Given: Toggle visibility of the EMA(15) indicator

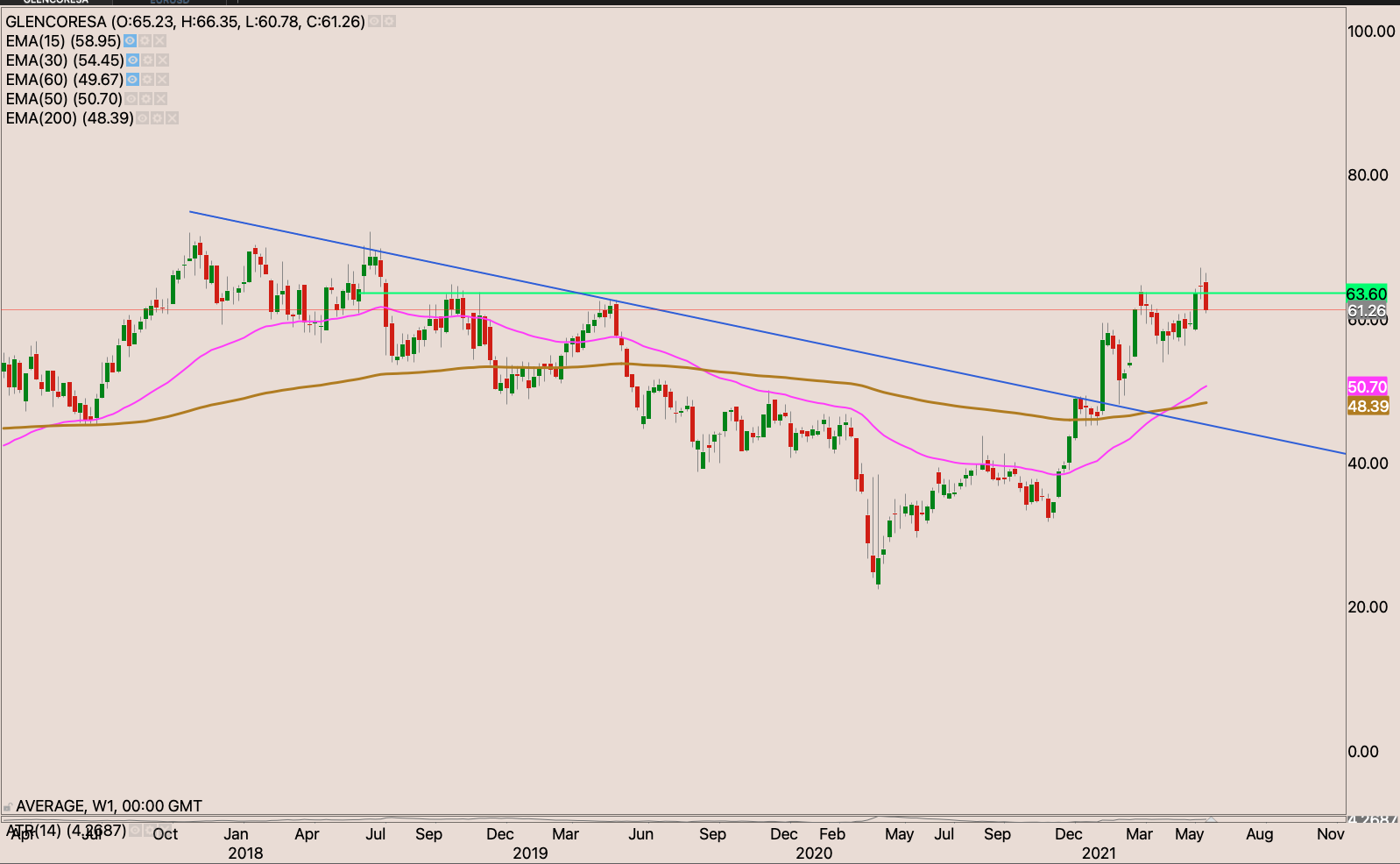Looking at the screenshot, I should (x=130, y=41).
